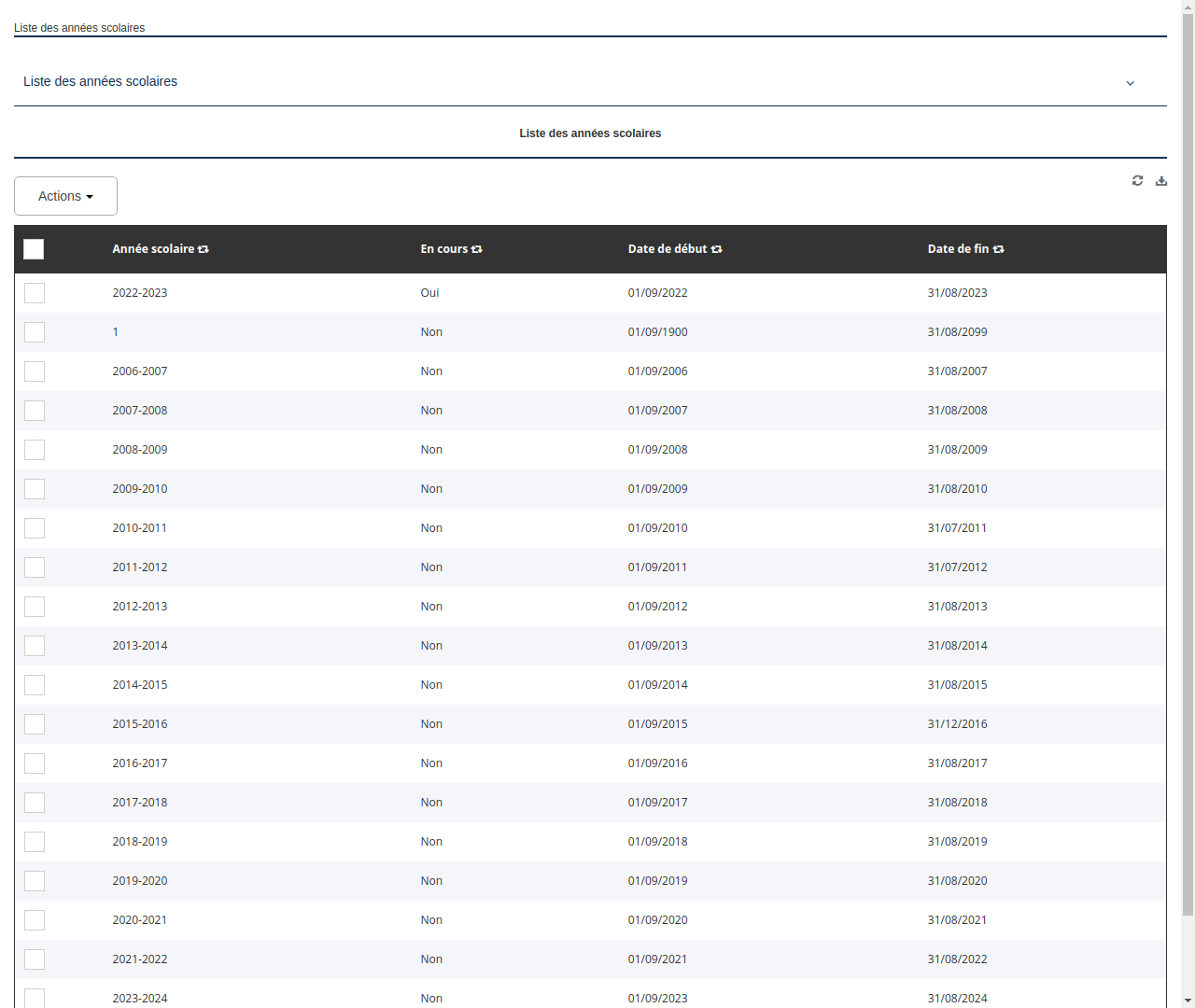
Task: Select all rows with the header checkbox
Action: click(34, 249)
